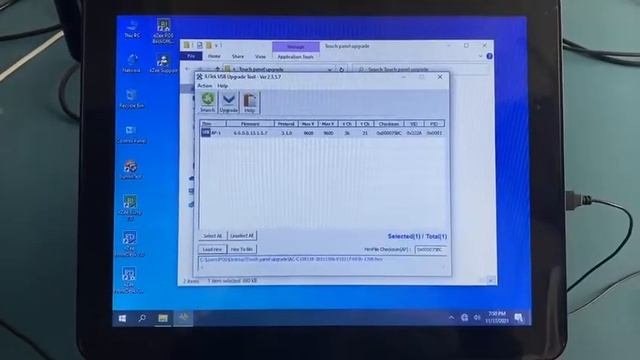Open the File tab in Explorer
Viewport: 640px width, 360px height.
tap(191, 56)
